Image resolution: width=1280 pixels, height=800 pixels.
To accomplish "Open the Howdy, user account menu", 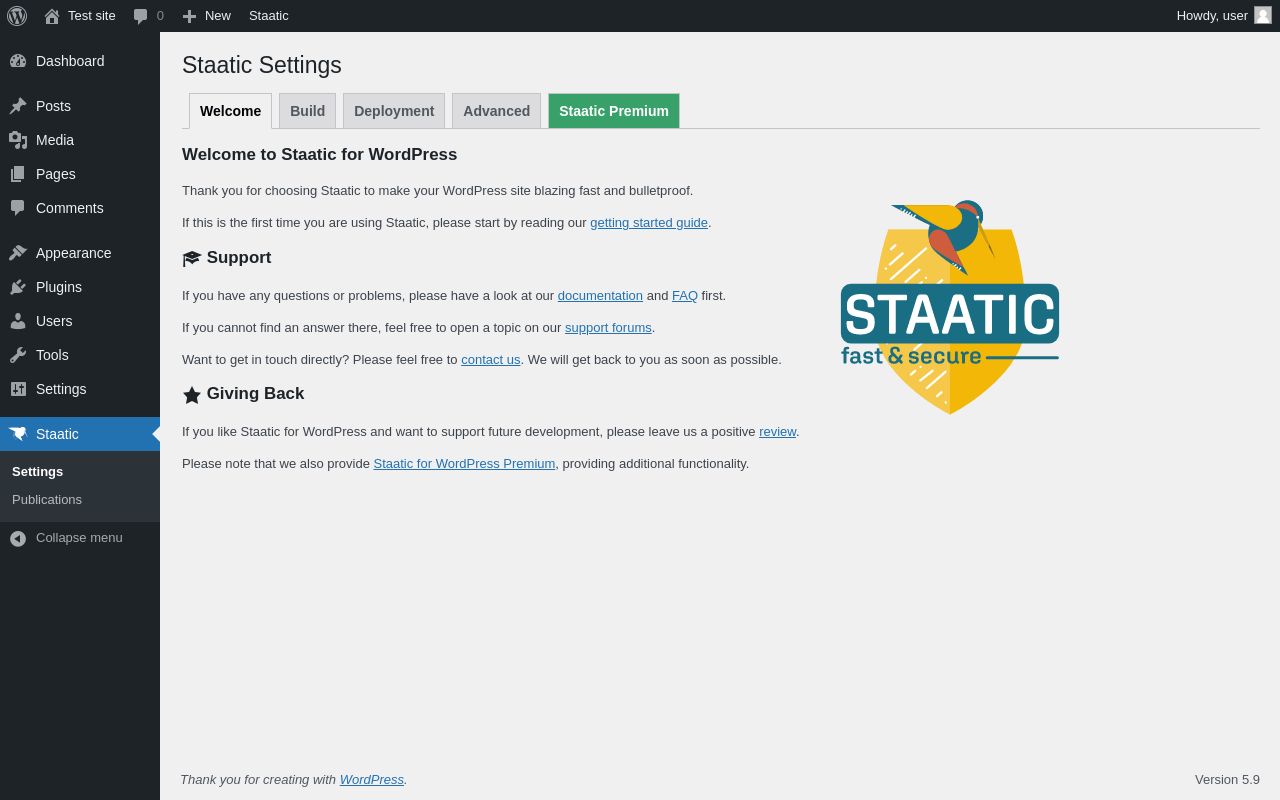I will (1224, 16).
